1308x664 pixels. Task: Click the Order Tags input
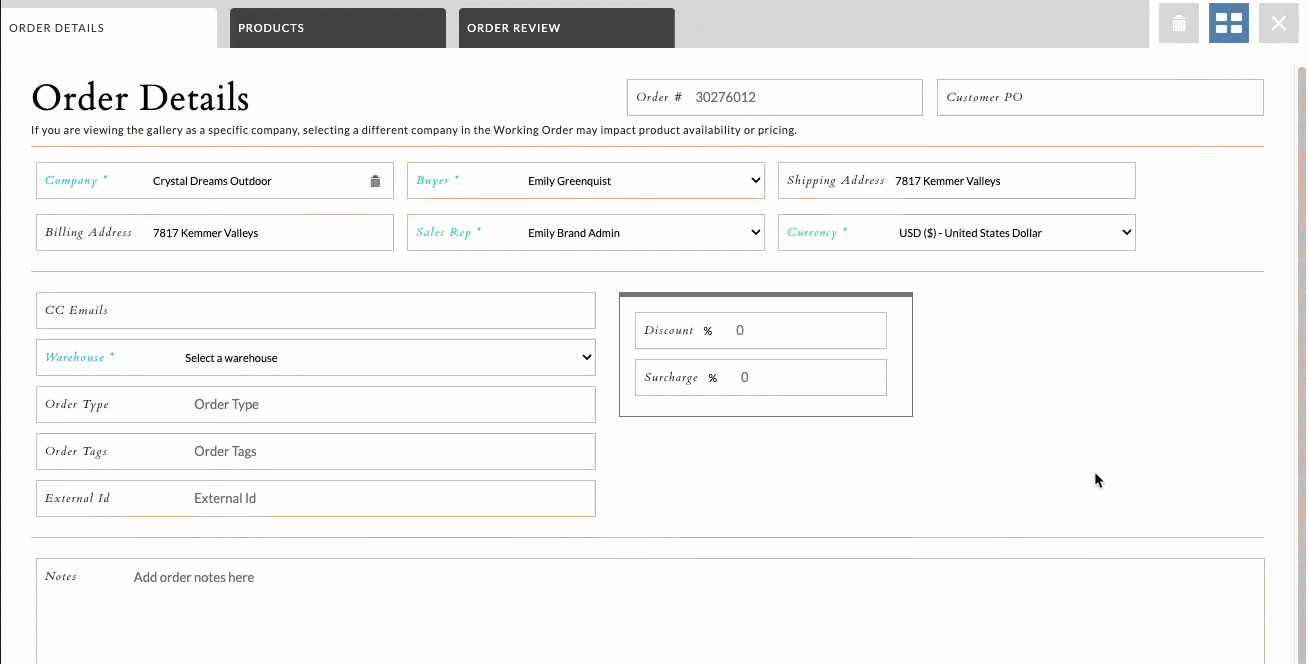pos(315,451)
